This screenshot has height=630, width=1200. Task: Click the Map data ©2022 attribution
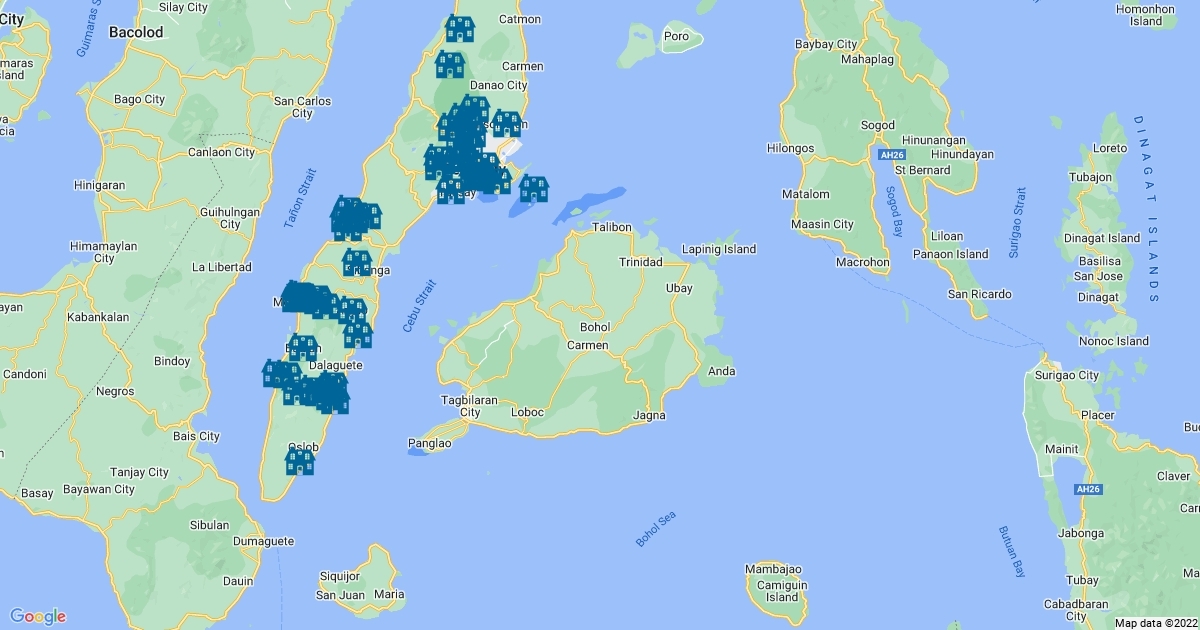point(1155,623)
